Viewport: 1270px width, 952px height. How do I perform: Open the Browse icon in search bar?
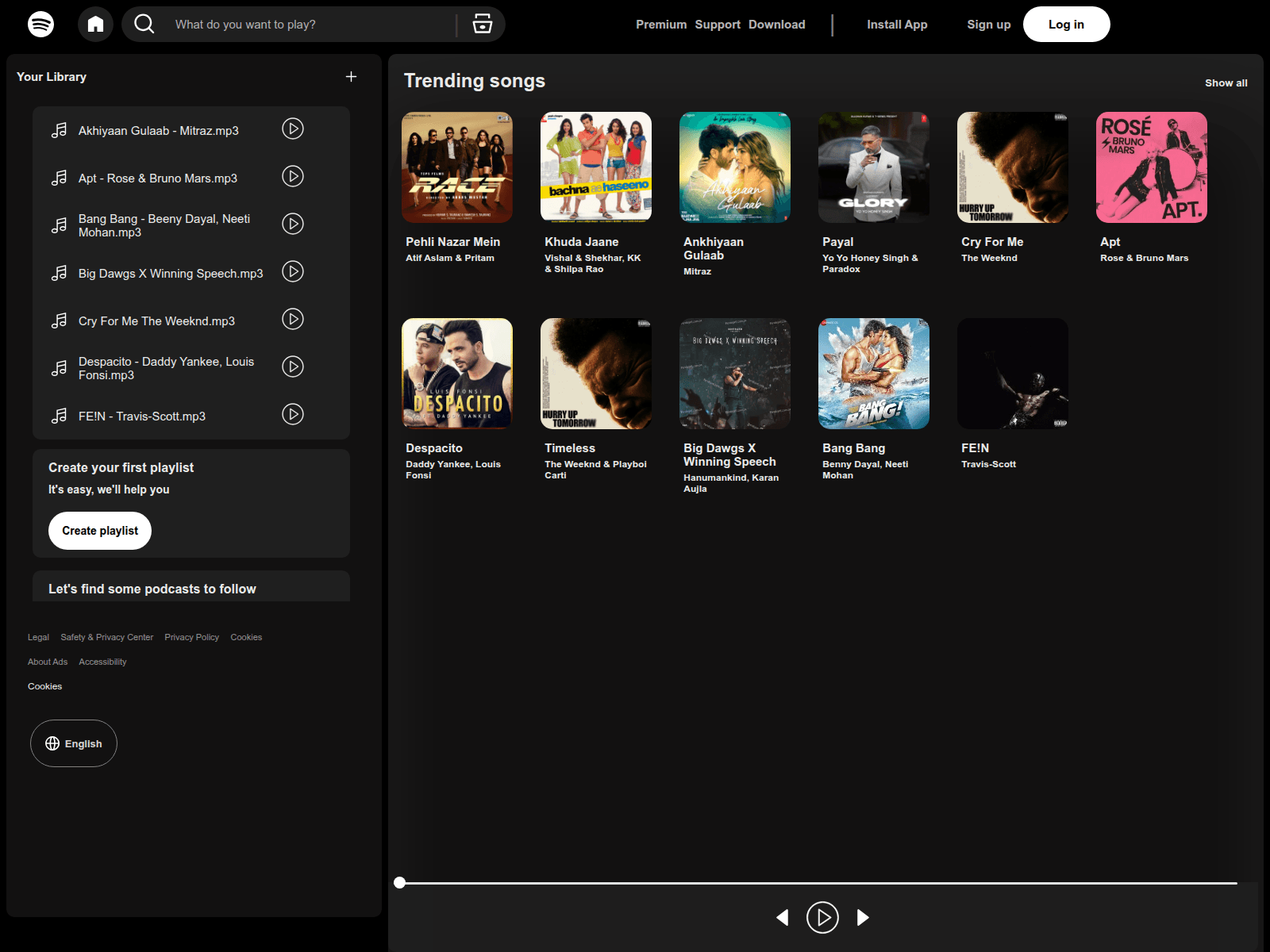pyautogui.click(x=482, y=24)
